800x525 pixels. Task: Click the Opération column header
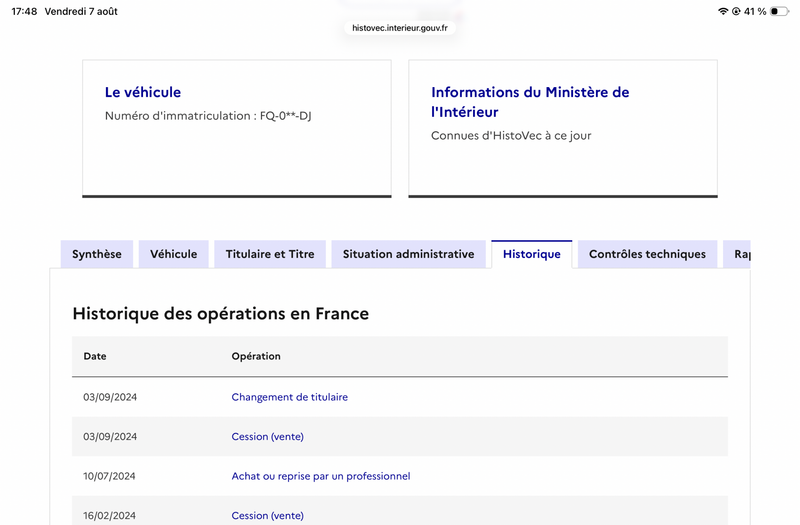click(x=256, y=356)
